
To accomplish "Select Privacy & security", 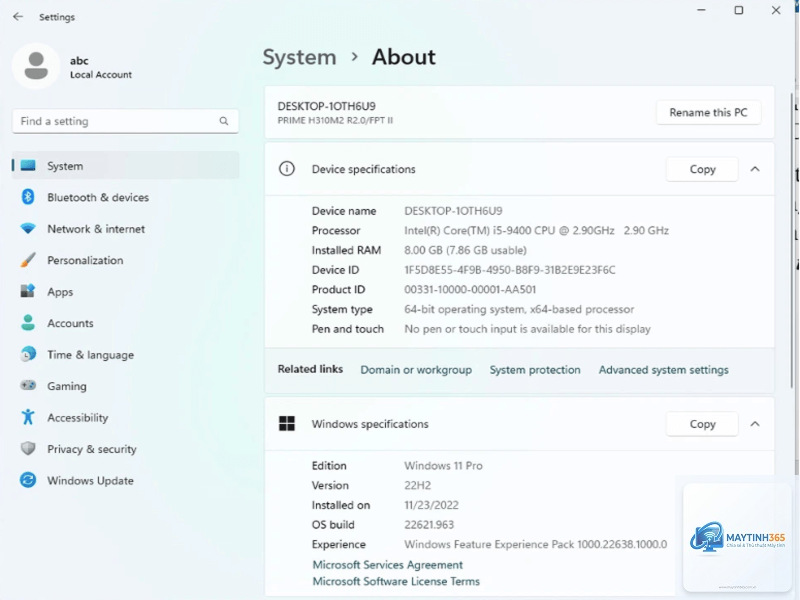I will click(x=126, y=449).
